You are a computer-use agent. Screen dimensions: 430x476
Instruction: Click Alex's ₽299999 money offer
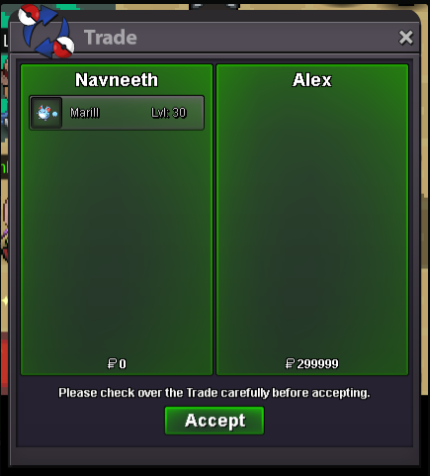pyautogui.click(x=312, y=363)
